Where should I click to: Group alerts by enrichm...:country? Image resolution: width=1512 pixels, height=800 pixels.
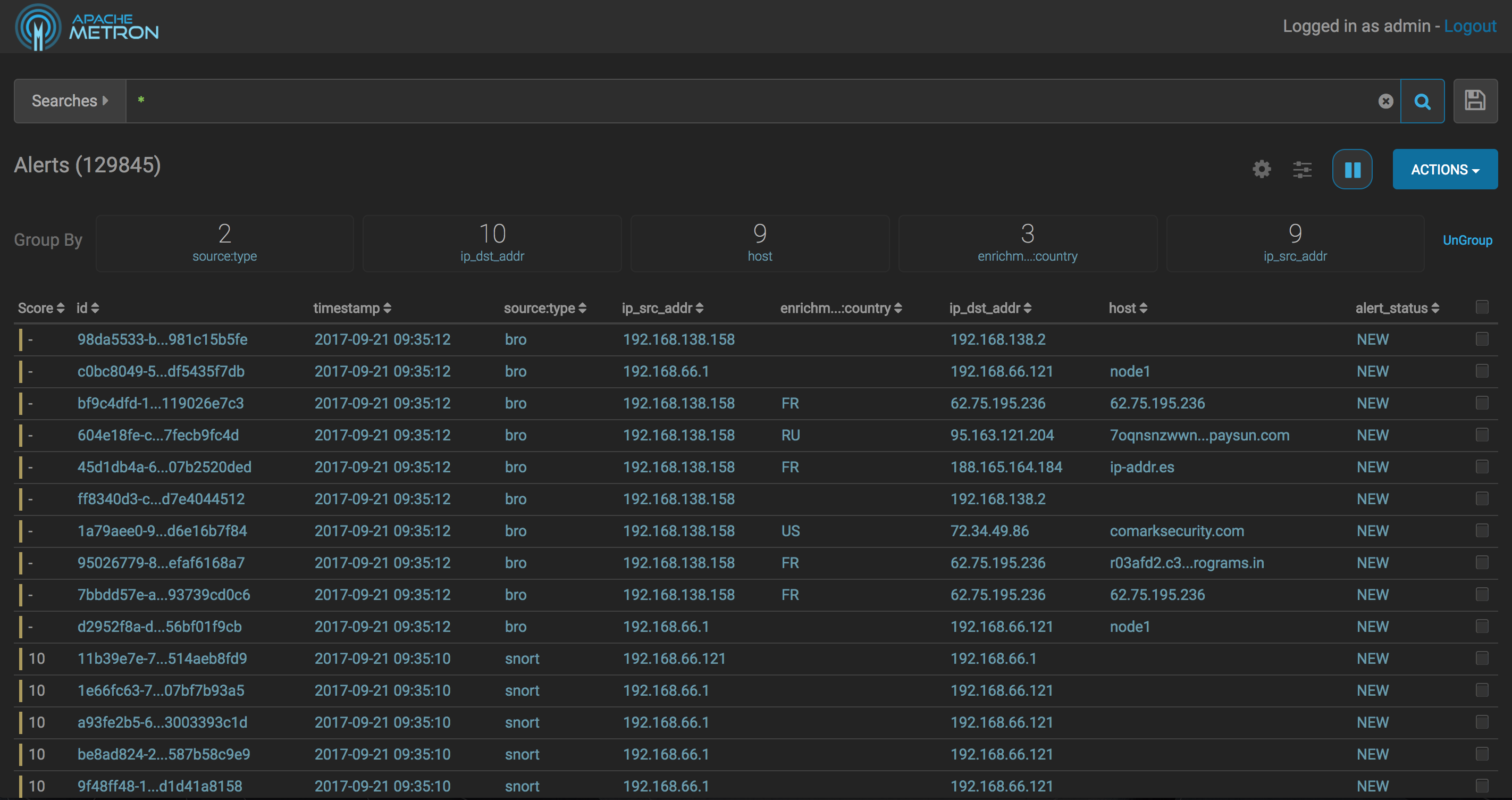click(x=1027, y=243)
